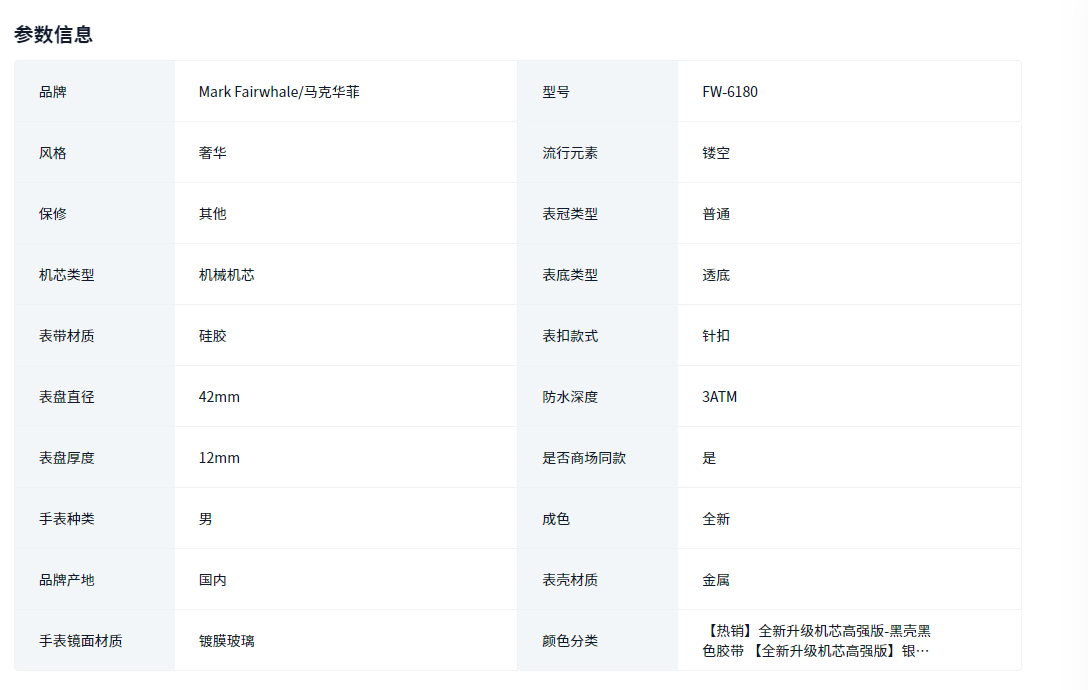Viewport: 1088px width, 690px height.
Task: Click the mirror material value 镀膜玻璃
Action: point(226,641)
